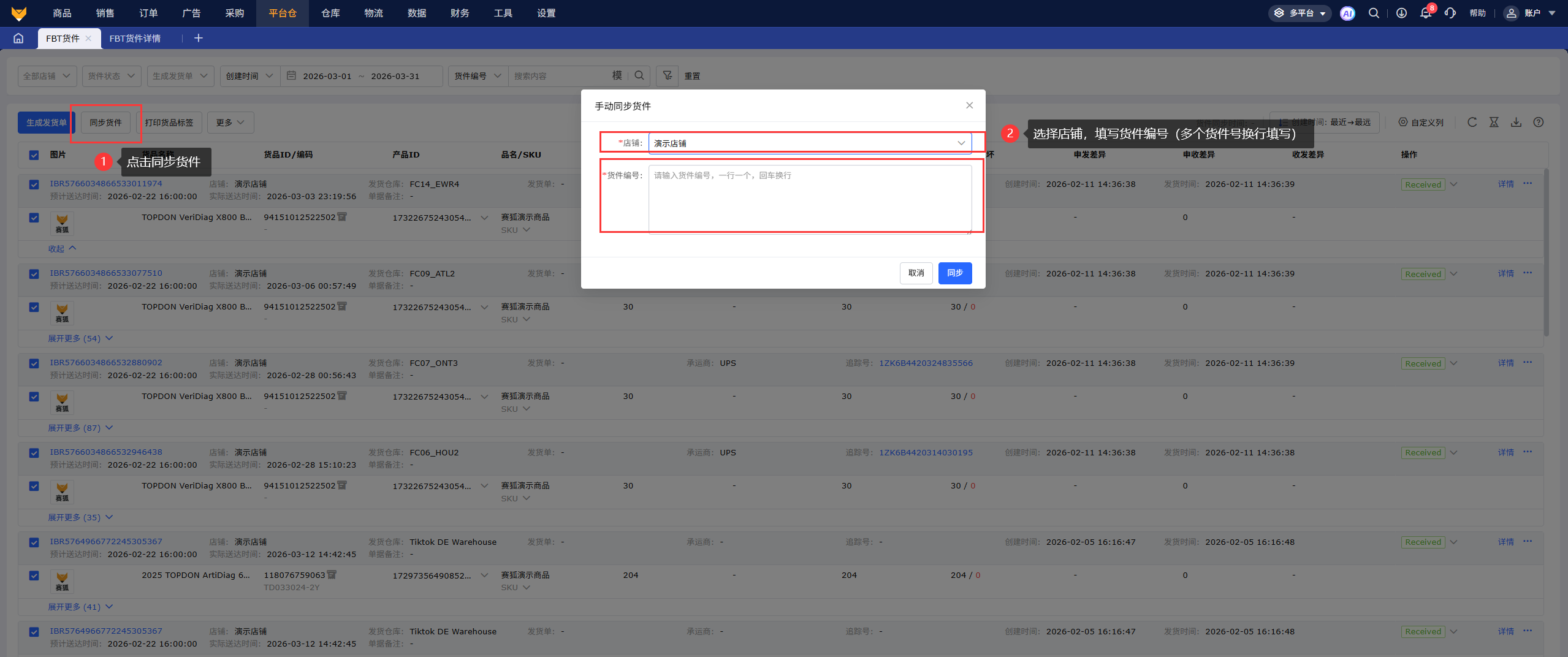The image size is (1568, 657).
Task: Open the 货件编号 search type dropdown
Action: tap(478, 76)
